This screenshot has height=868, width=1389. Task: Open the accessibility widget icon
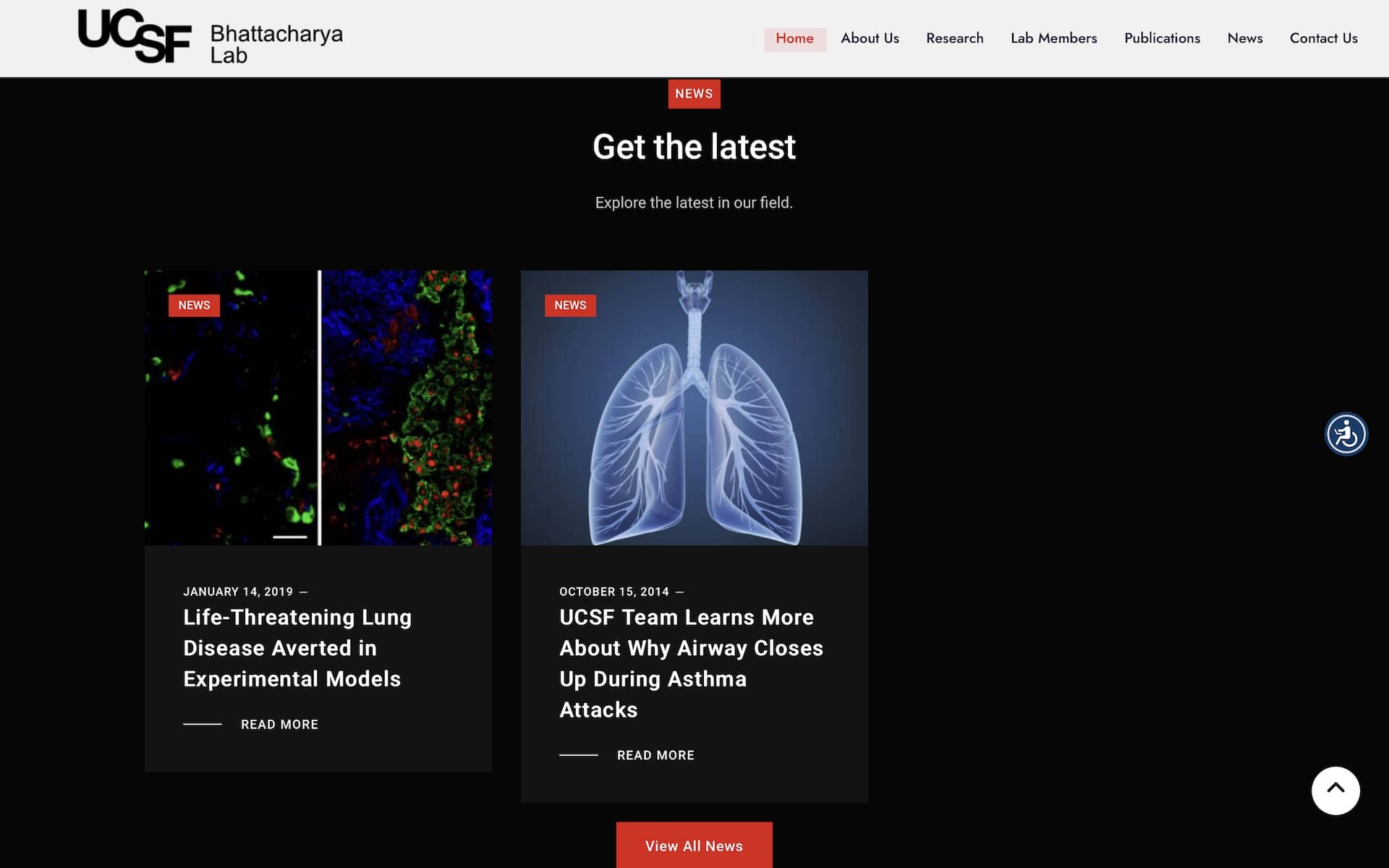(x=1346, y=434)
